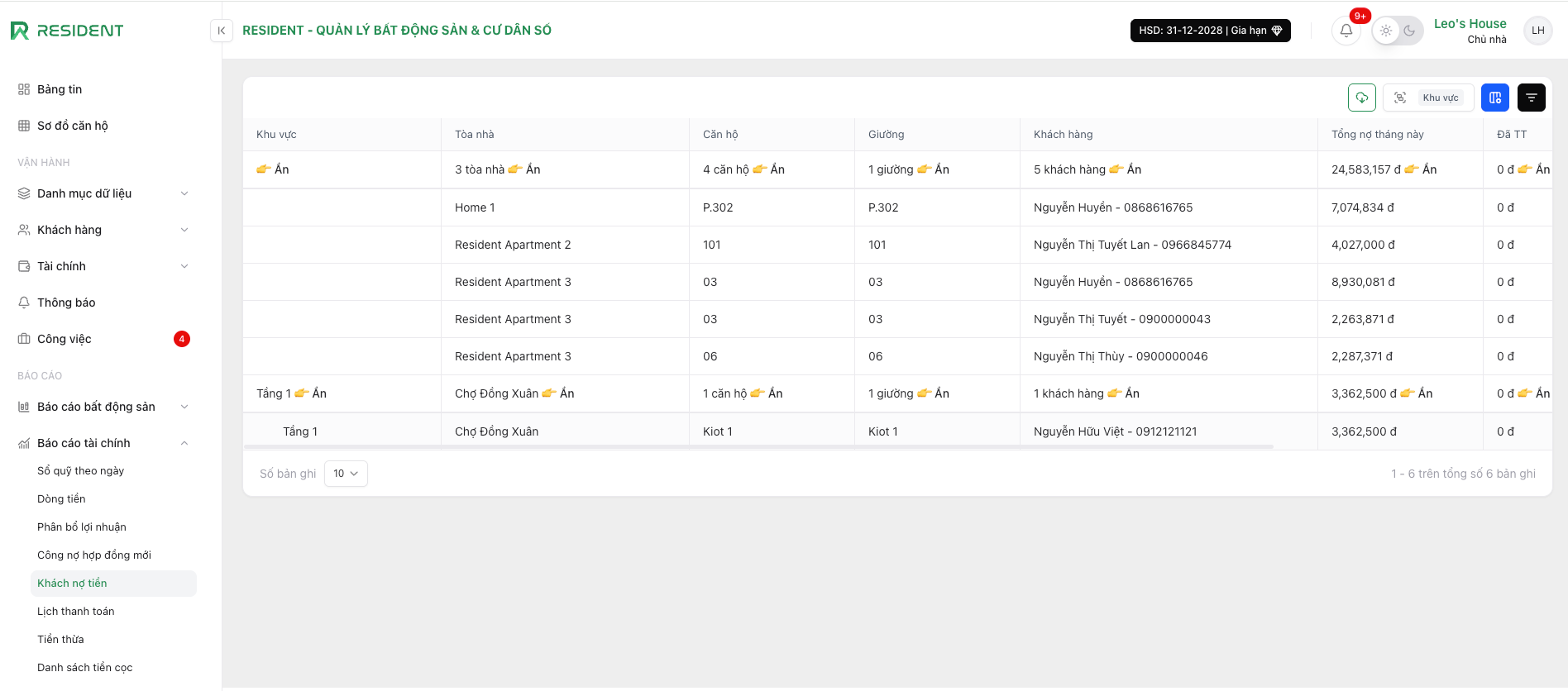Open the blue column settings button
This screenshot has height=691, width=1568.
coord(1494,98)
